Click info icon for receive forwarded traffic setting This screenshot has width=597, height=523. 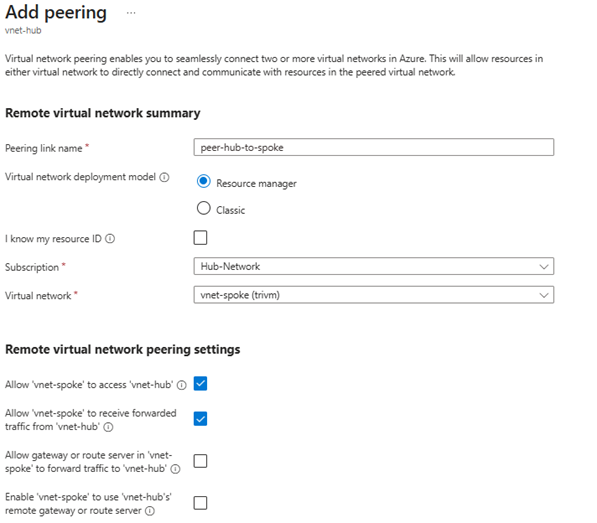(109, 427)
